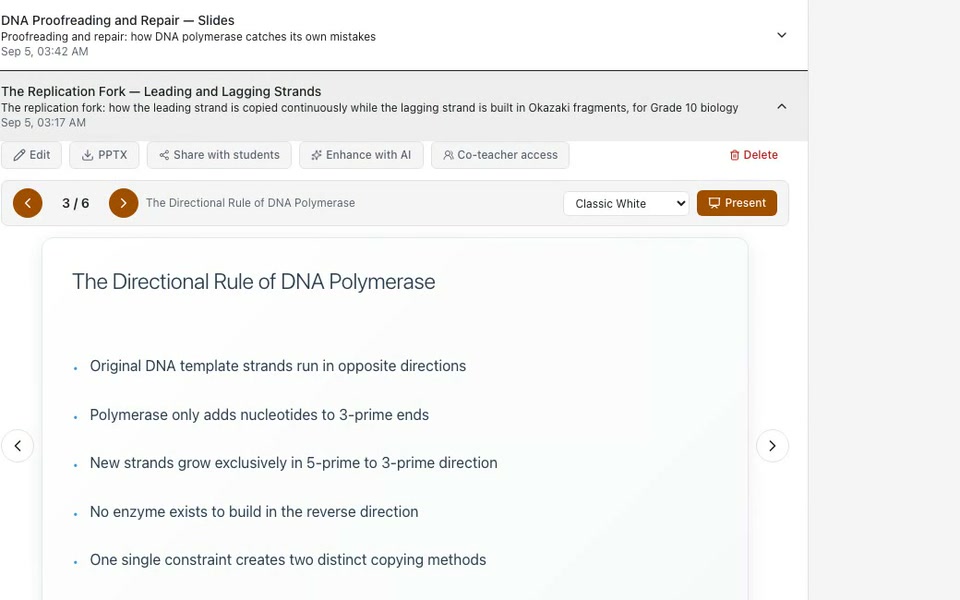Click the 3 / 6 slide counter
This screenshot has height=600, width=960.
(75, 203)
